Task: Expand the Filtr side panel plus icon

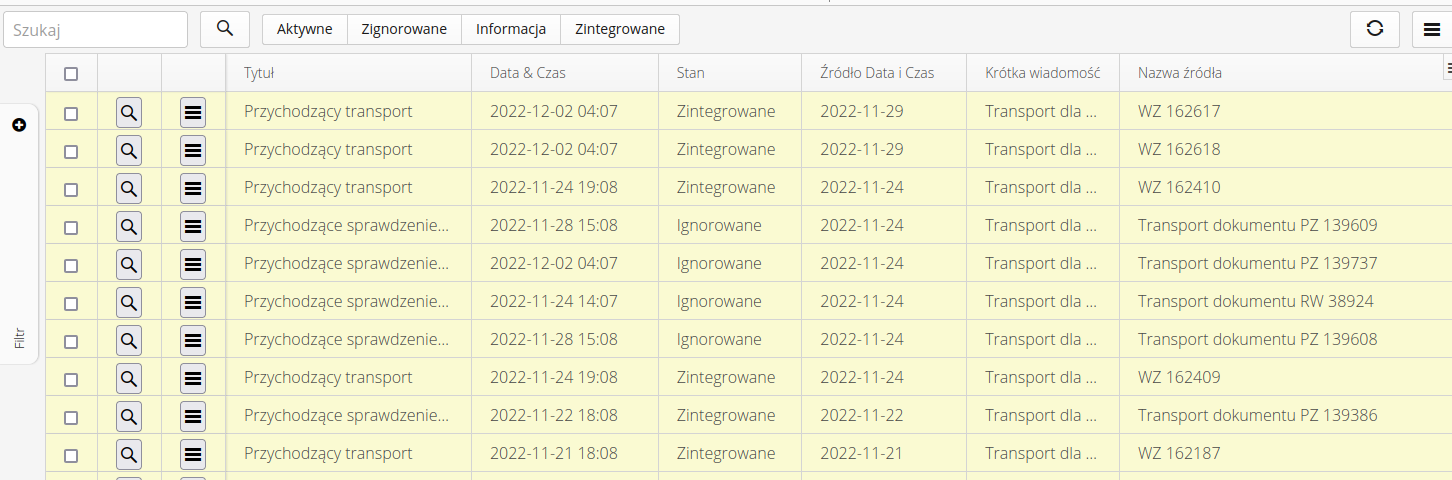Action: 19,125
